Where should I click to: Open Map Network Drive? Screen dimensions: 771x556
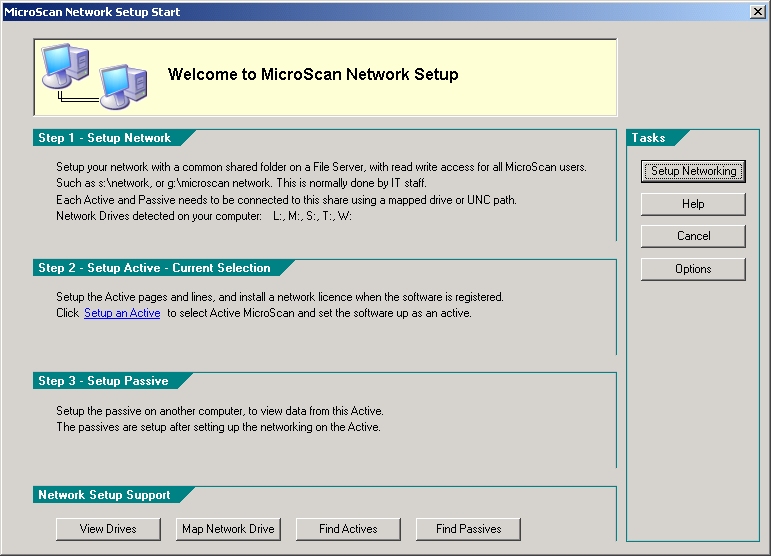[228, 529]
